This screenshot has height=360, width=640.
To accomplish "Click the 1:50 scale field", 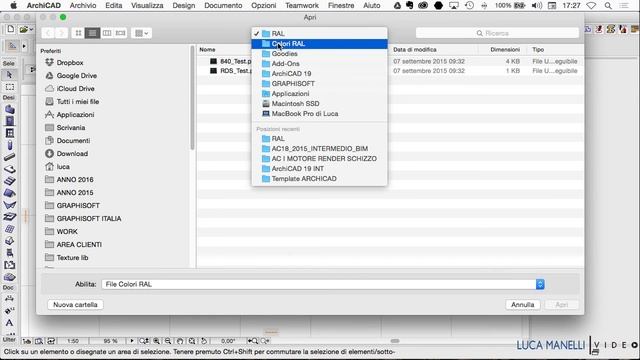I will 73,341.
